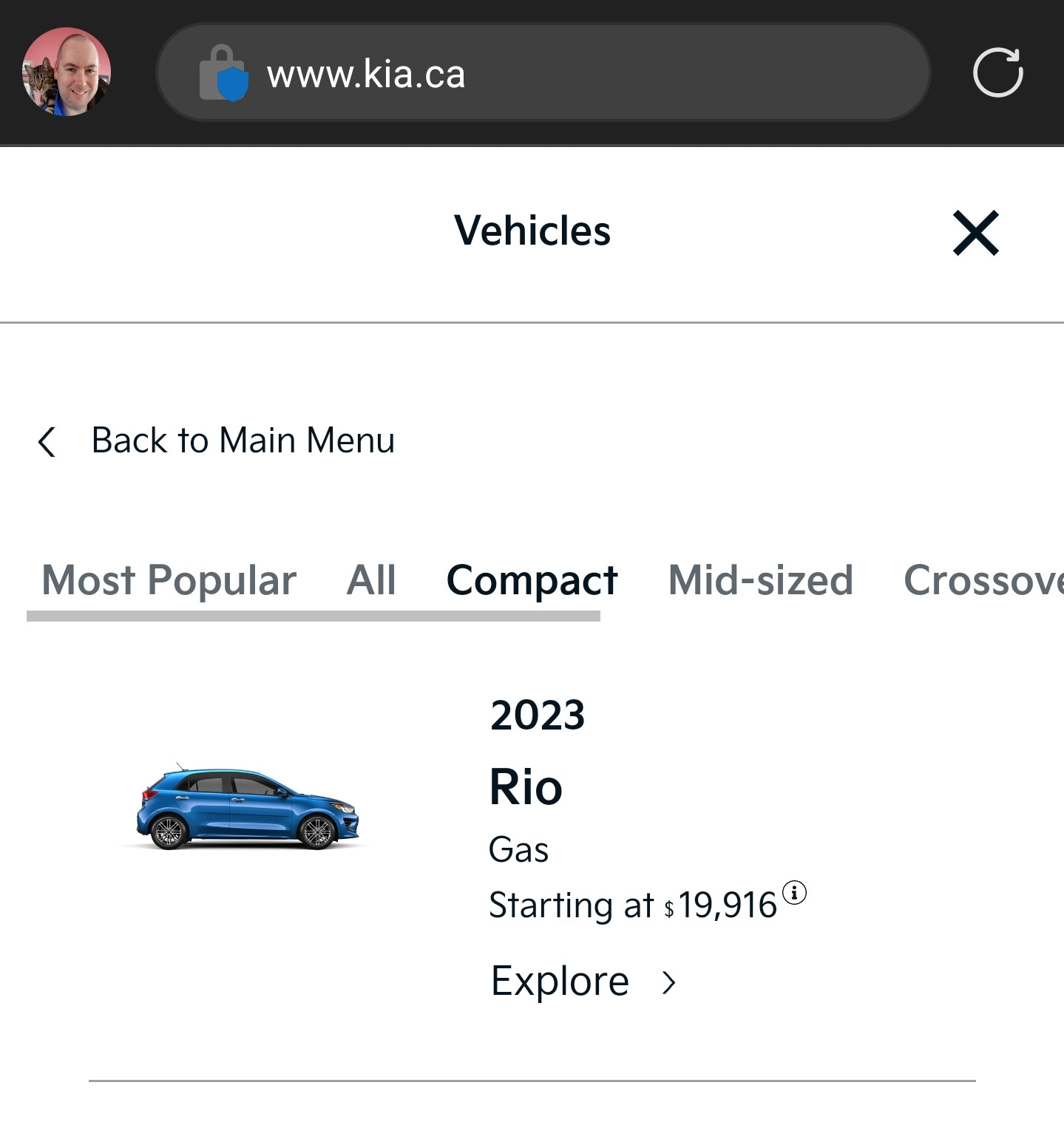Click Back to Main Menu link
1064x1122 pixels.
243,441
